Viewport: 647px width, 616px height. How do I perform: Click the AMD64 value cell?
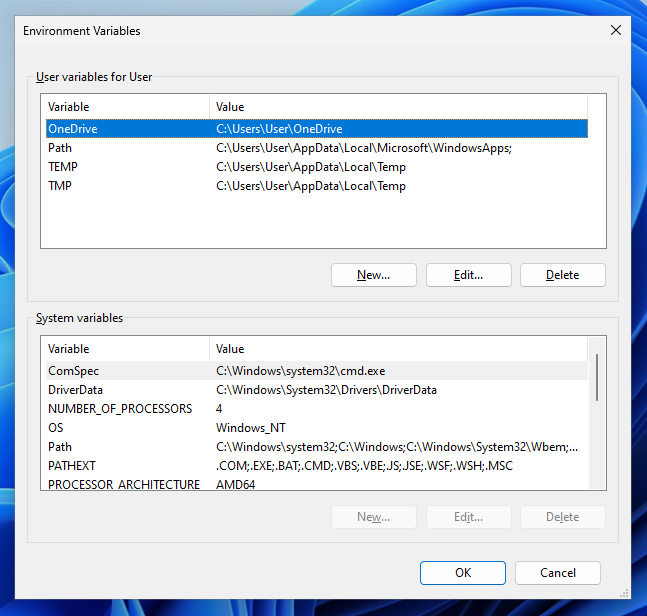[235, 484]
